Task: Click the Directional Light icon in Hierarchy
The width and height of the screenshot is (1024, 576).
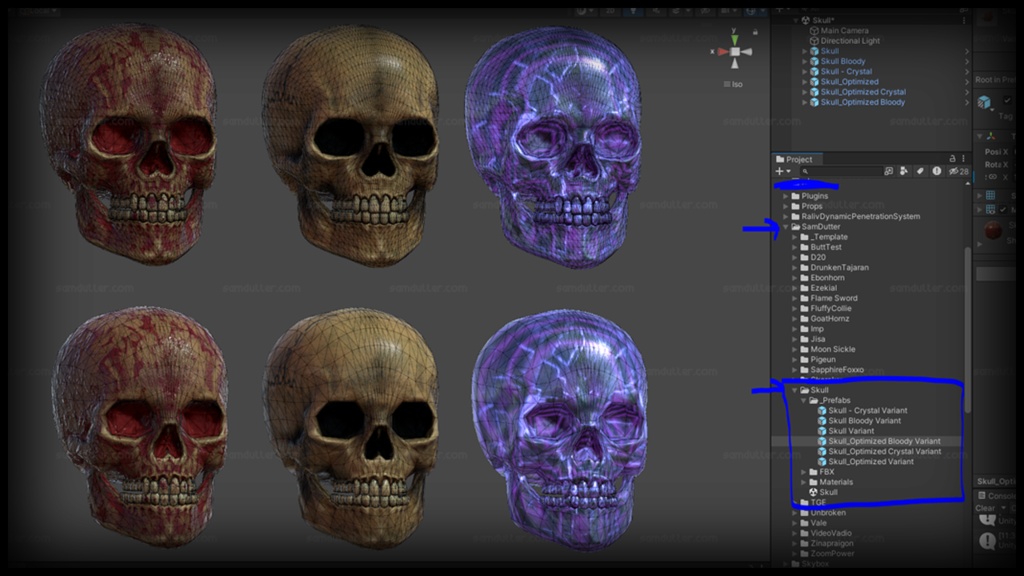Action: click(x=814, y=41)
